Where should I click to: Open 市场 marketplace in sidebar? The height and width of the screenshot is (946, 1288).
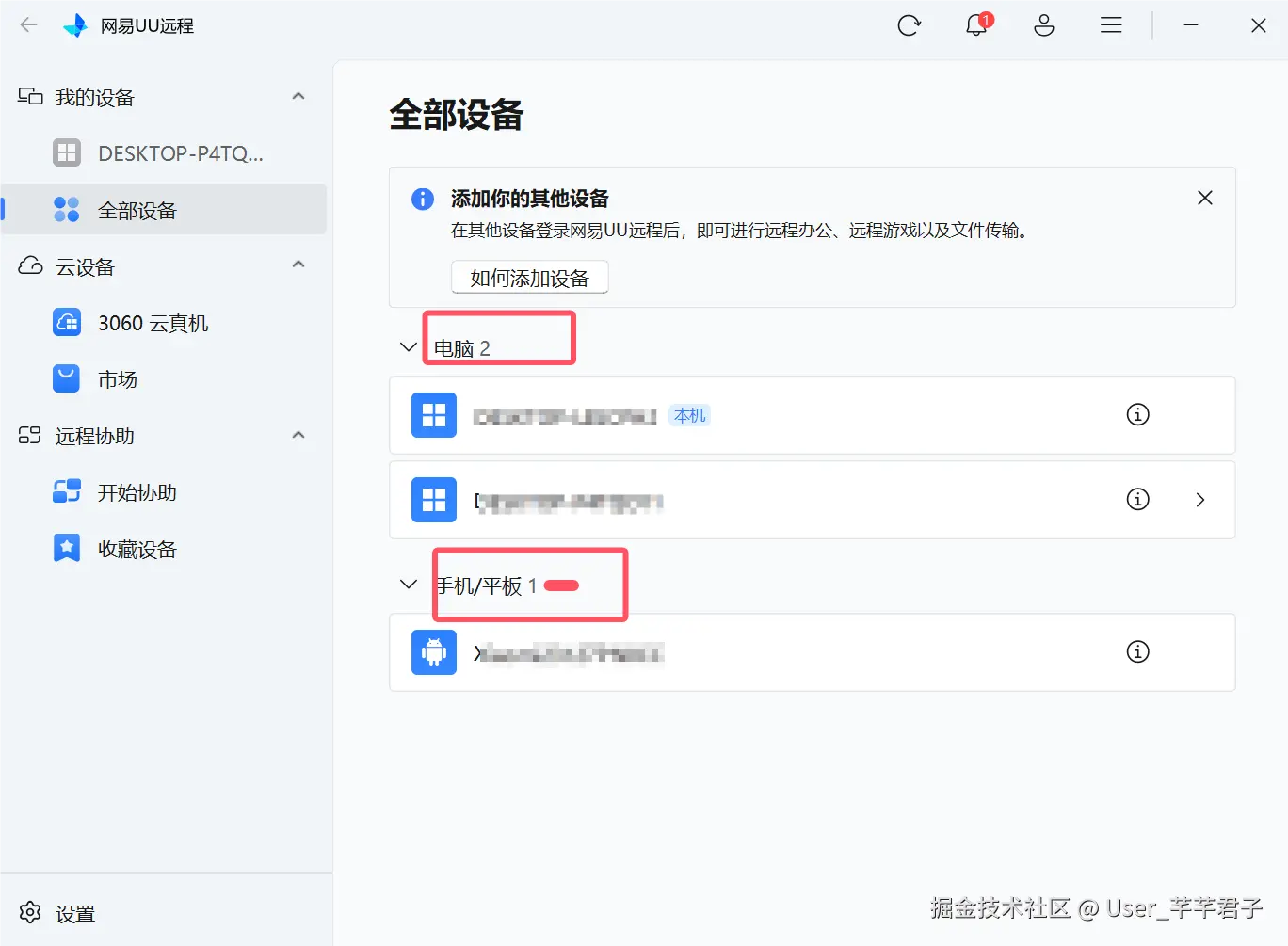(x=118, y=379)
